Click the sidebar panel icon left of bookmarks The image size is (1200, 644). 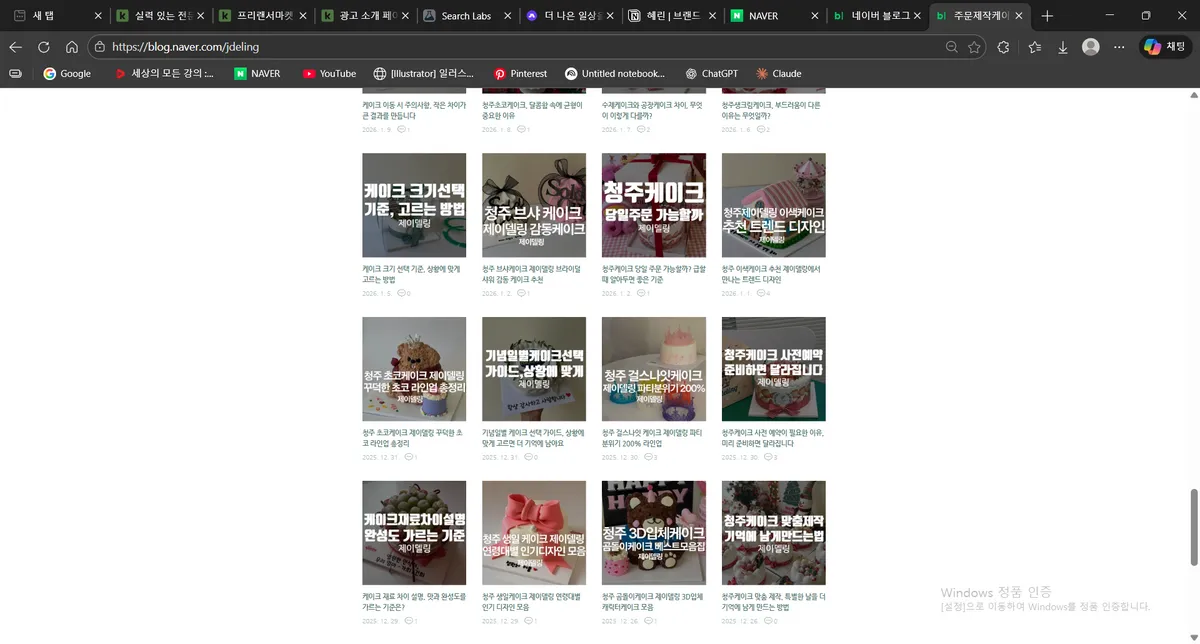click(x=14, y=73)
